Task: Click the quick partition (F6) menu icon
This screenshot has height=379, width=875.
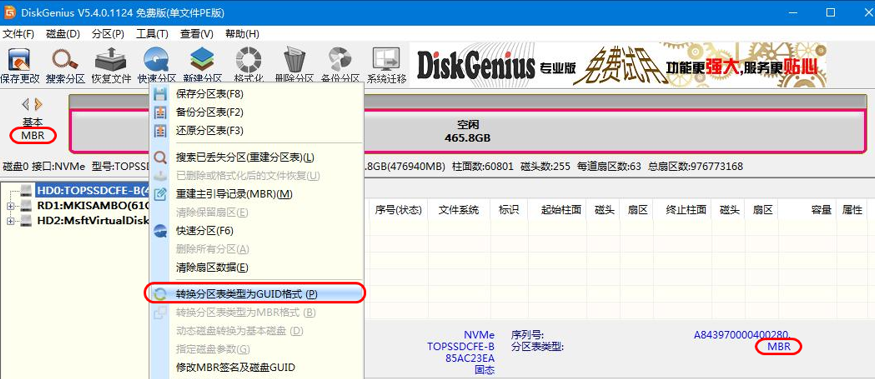Action: tap(160, 231)
